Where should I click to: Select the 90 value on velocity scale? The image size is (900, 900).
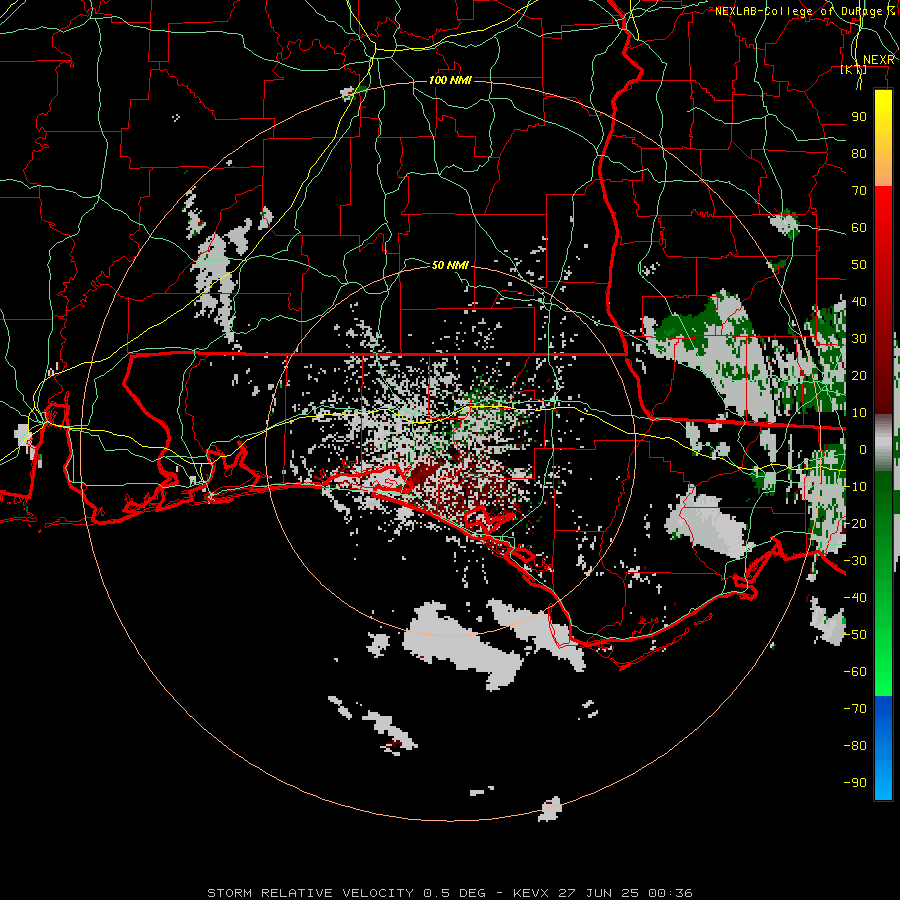pos(859,117)
